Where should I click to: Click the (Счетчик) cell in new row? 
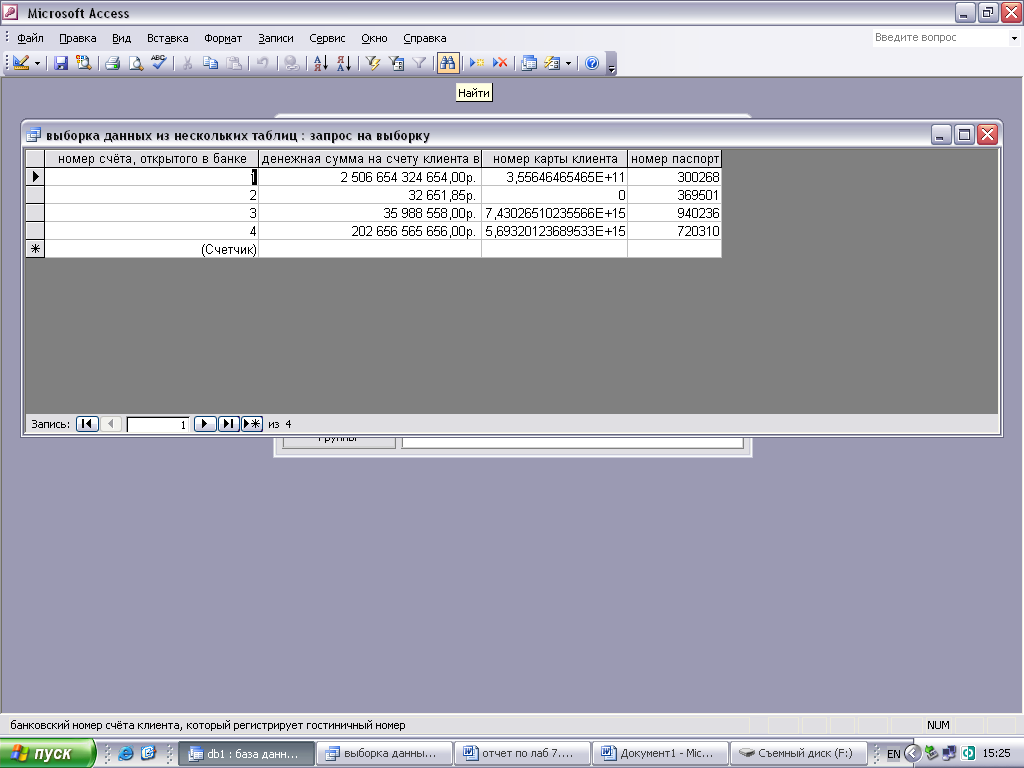(152, 249)
